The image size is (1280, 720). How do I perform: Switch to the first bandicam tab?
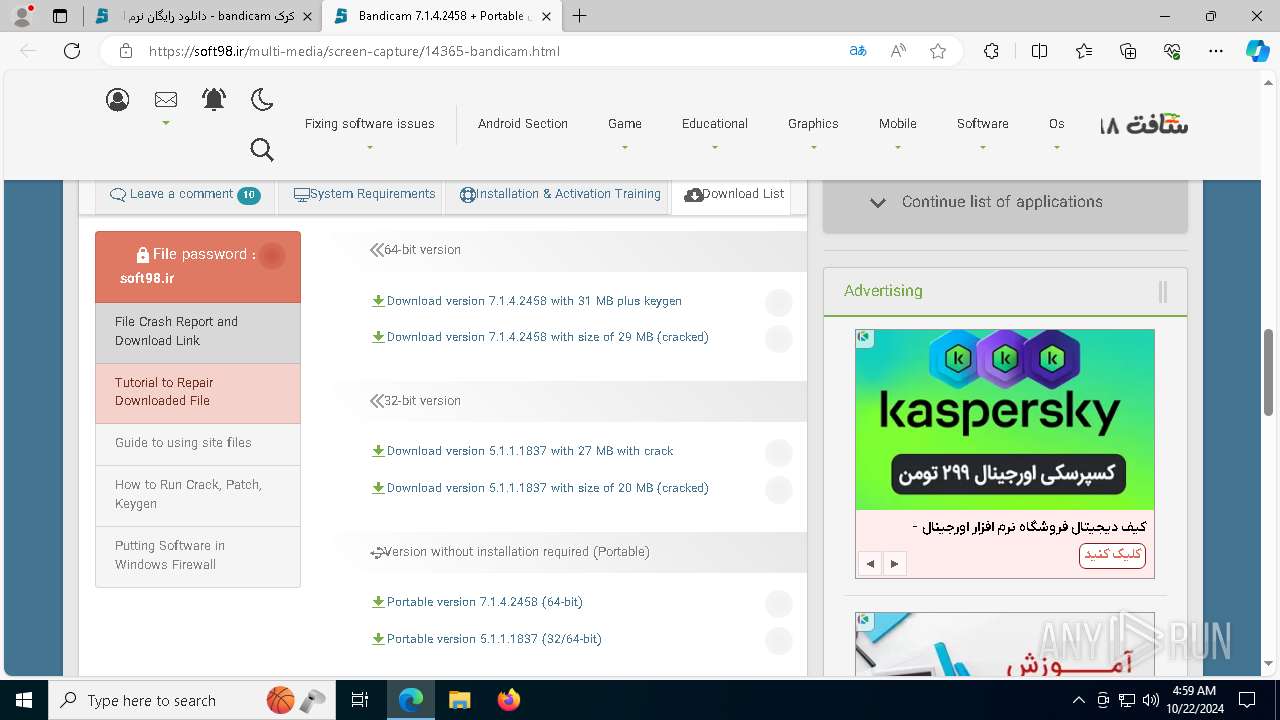203,16
